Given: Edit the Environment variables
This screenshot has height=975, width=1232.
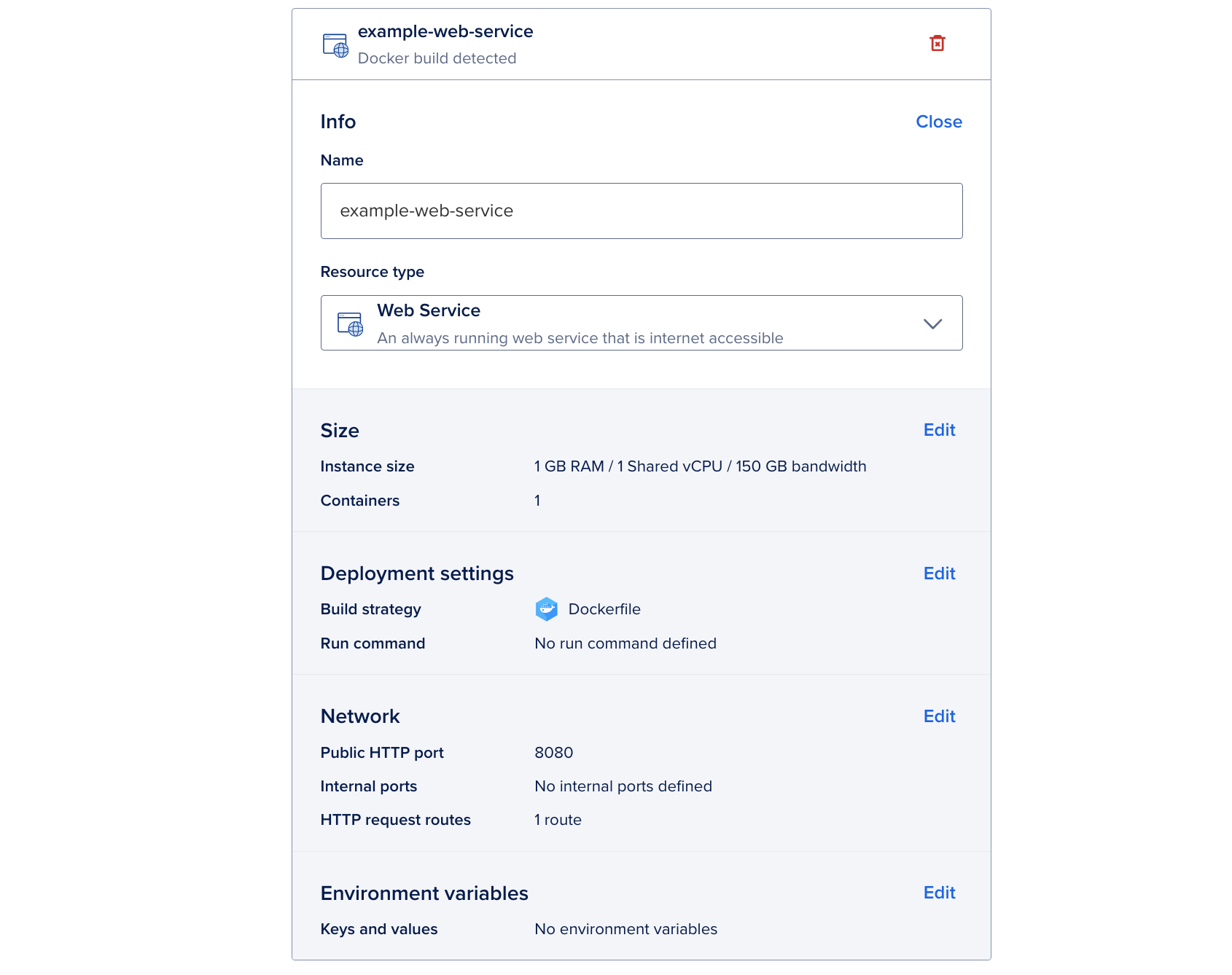Looking at the screenshot, I should point(939,893).
